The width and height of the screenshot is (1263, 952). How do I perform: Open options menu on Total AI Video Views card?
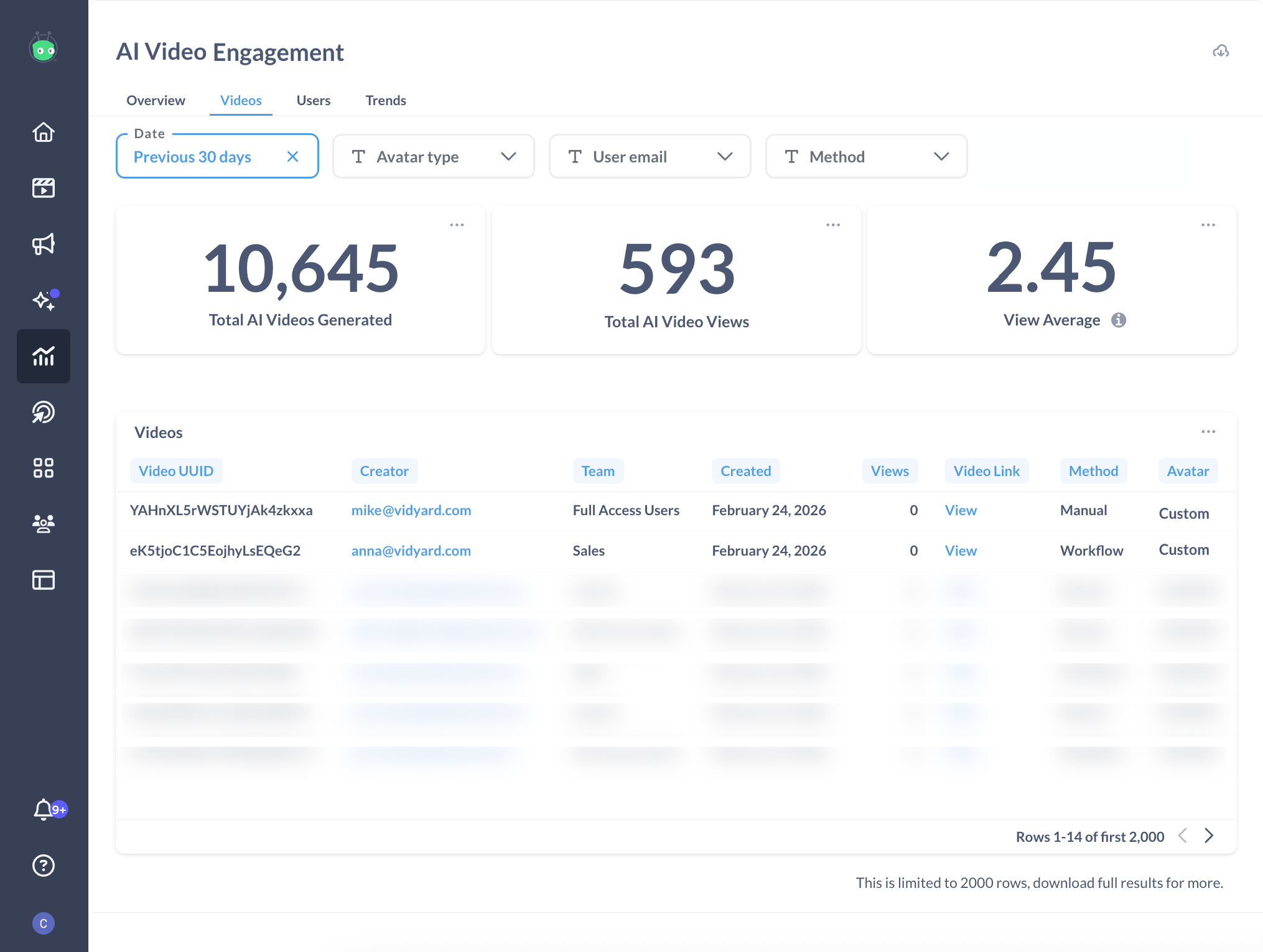(833, 224)
